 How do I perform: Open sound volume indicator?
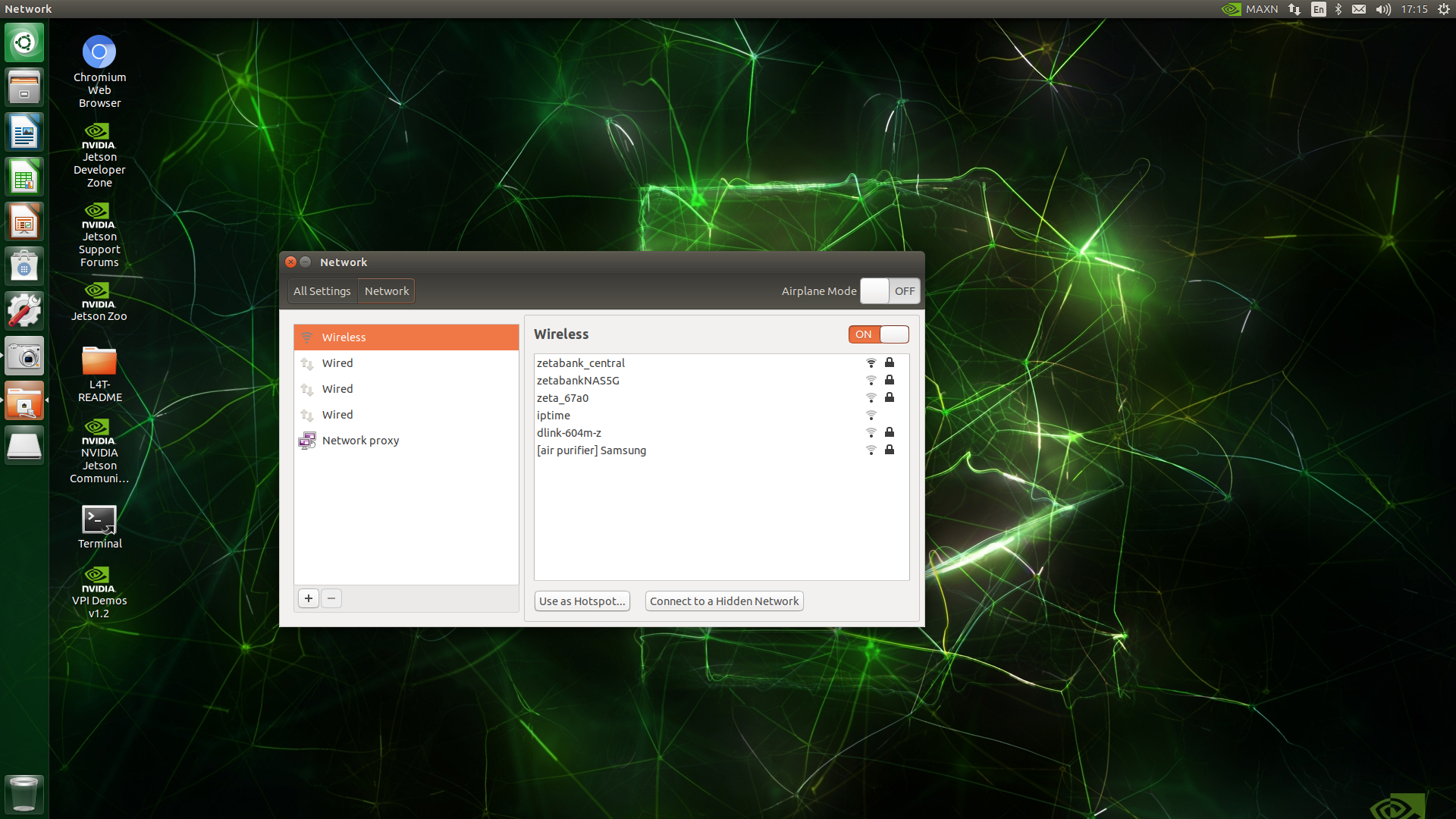pos(1383,9)
